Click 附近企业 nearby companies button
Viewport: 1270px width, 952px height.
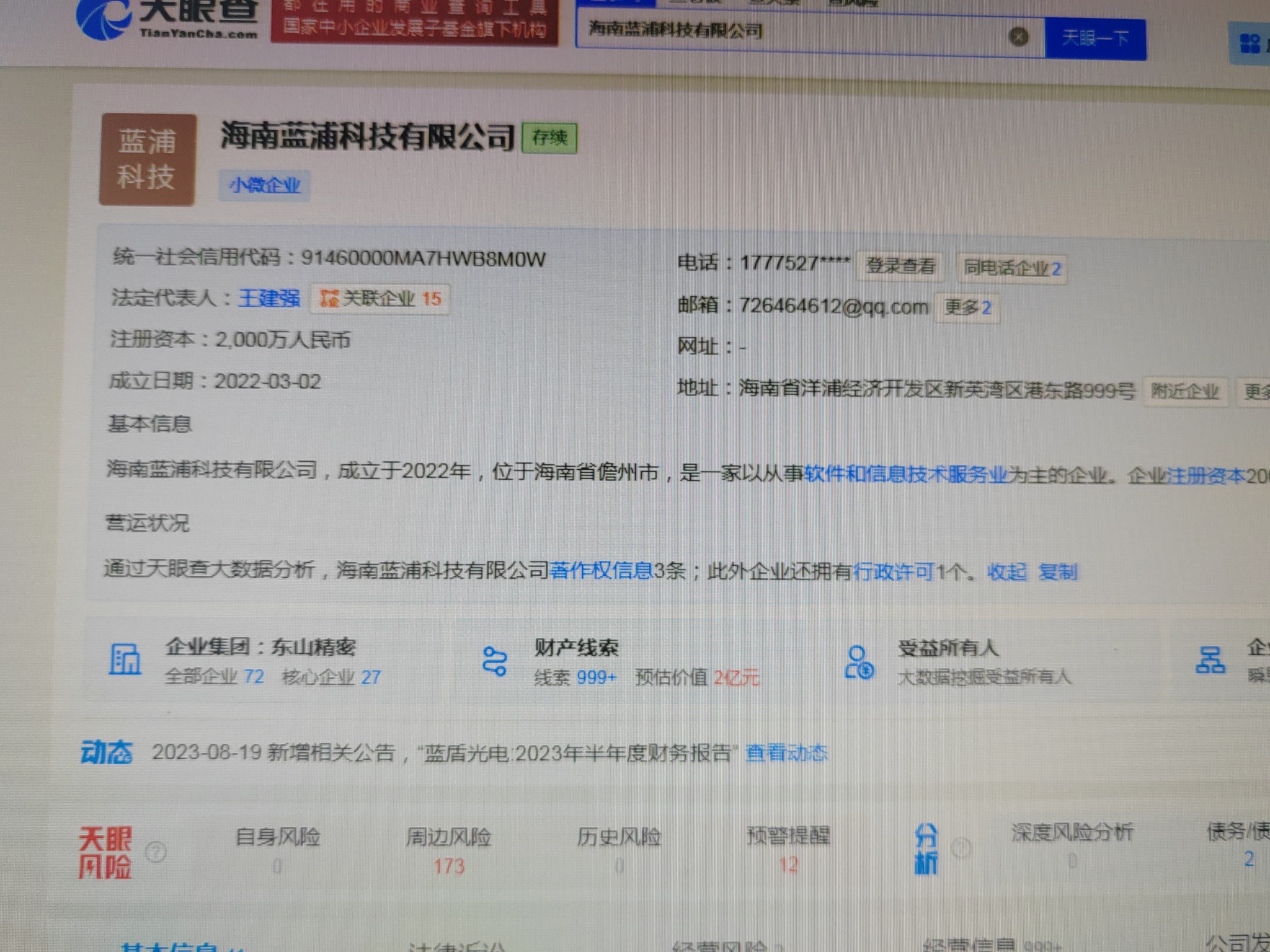click(1185, 392)
